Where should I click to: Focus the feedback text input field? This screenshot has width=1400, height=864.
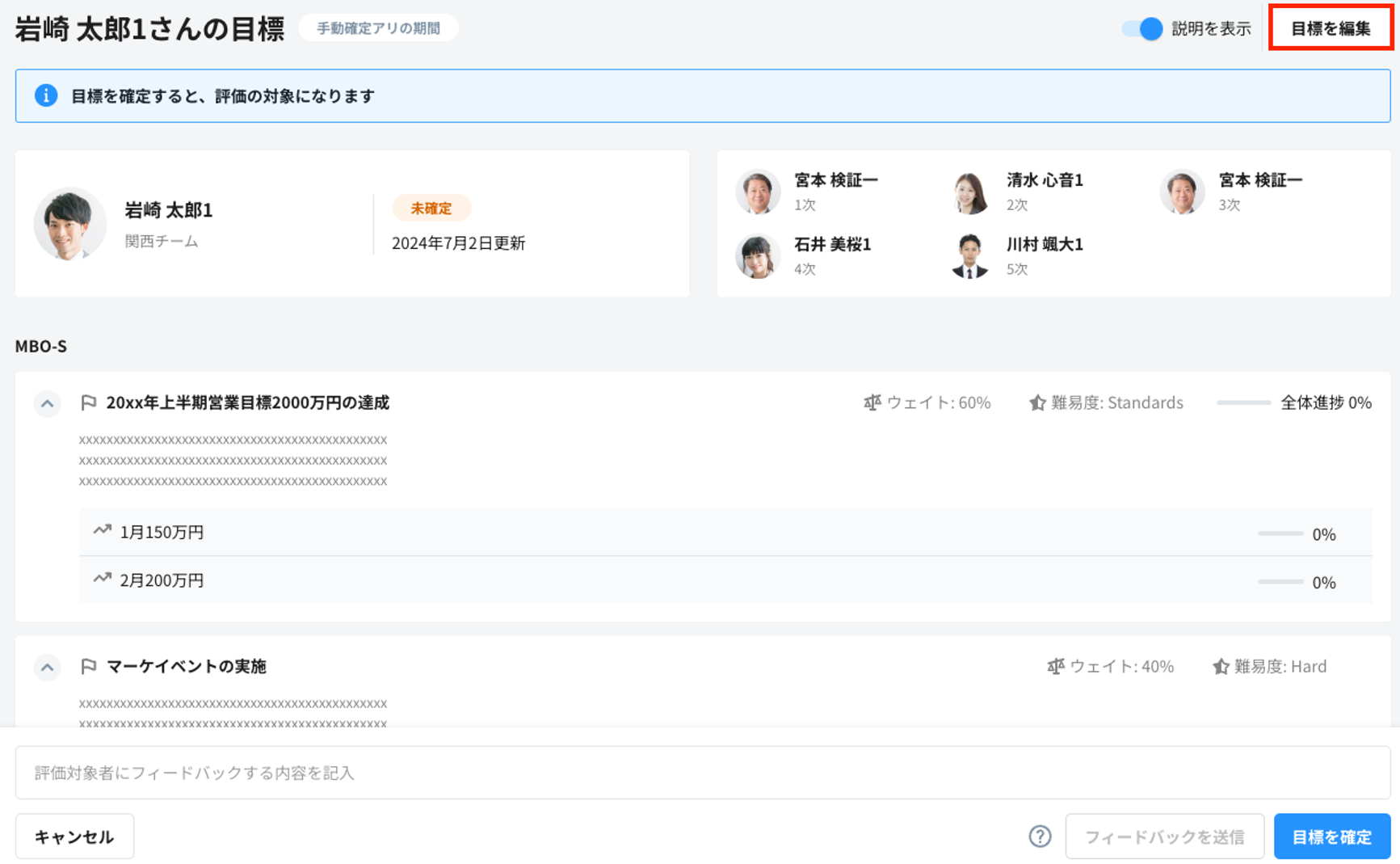click(x=701, y=773)
